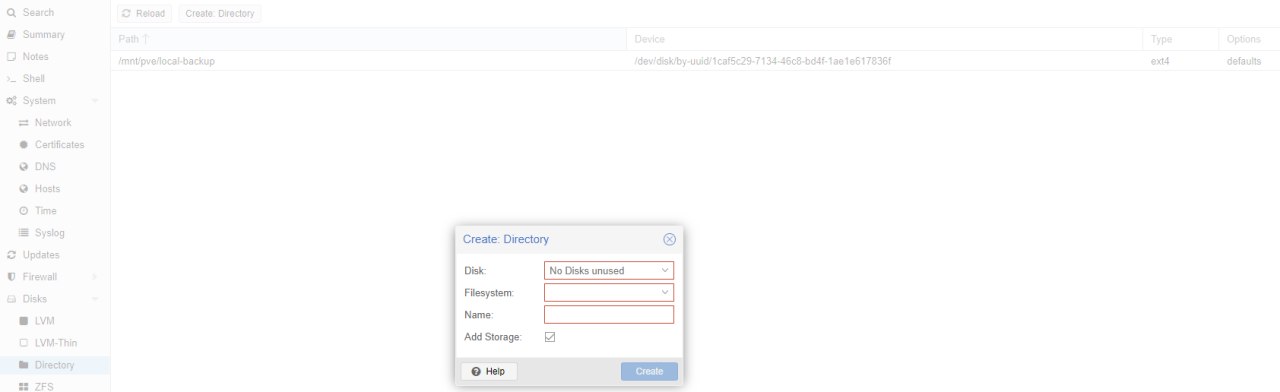Click the Disks drive icon
The height and width of the screenshot is (392, 1280).
coord(11,299)
